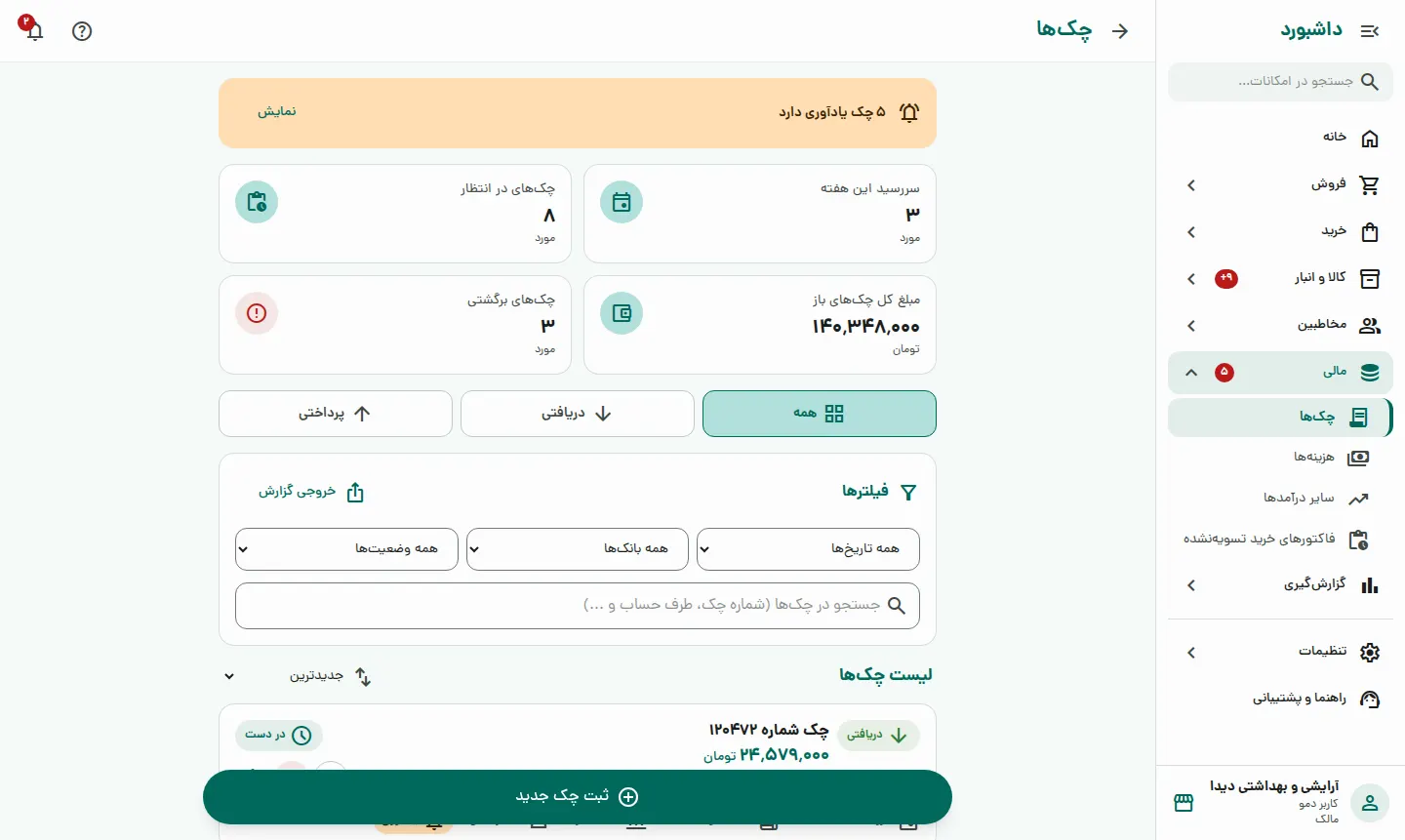The image size is (1405, 840).
Task: Switch to the دریافتی tab
Action: tap(578, 414)
